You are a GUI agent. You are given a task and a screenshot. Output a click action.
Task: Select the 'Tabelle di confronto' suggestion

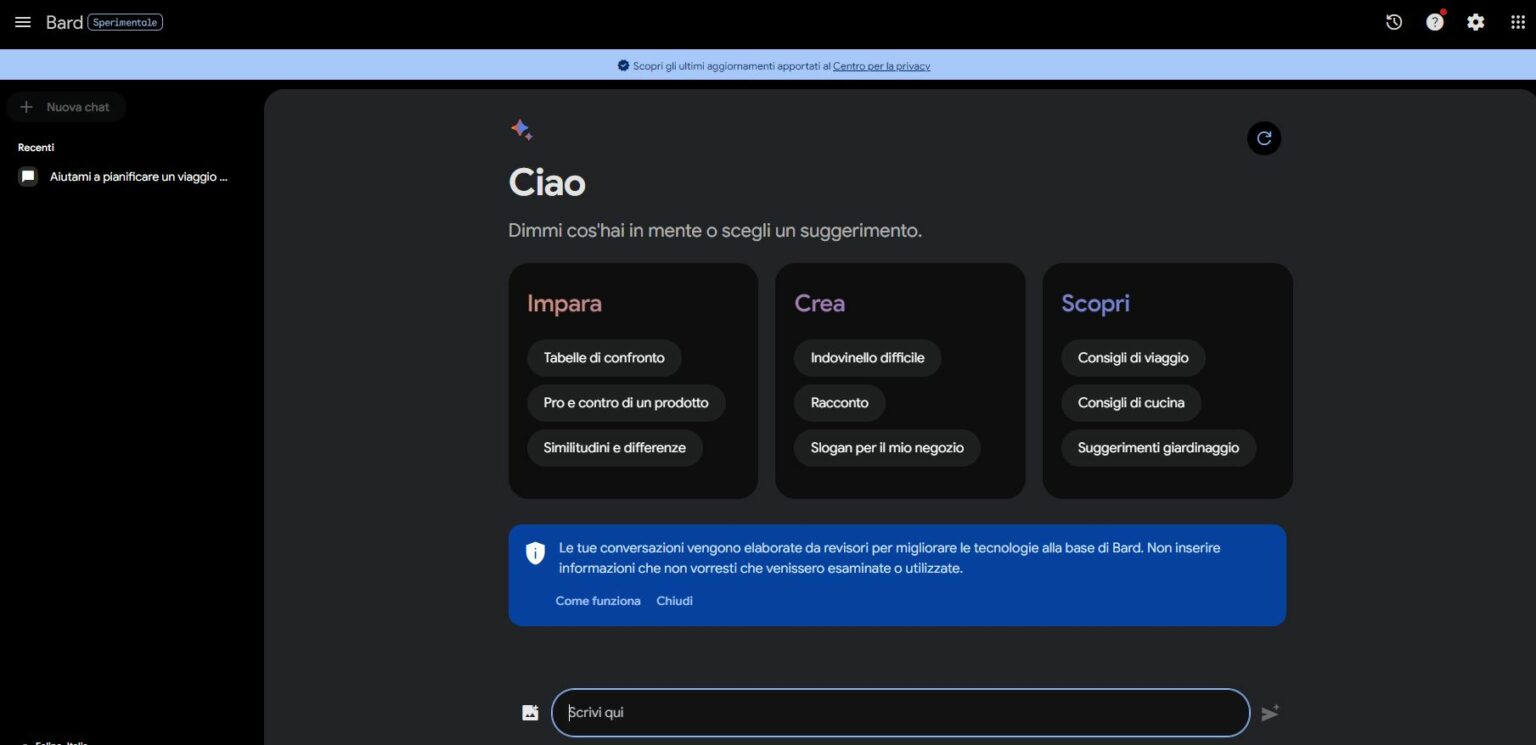pos(604,357)
